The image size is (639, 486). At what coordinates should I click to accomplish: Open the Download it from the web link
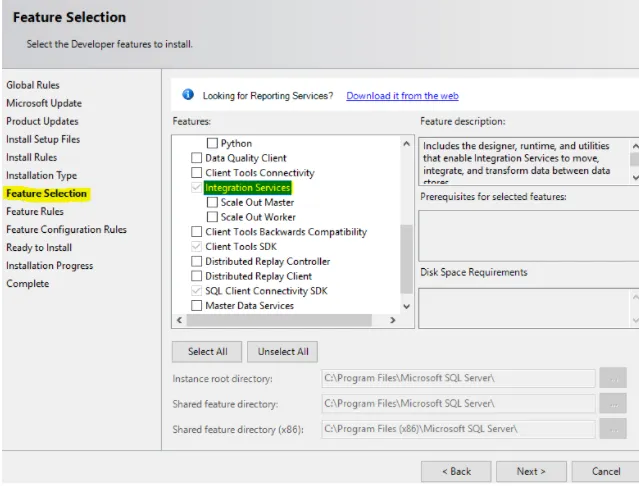coord(402,96)
